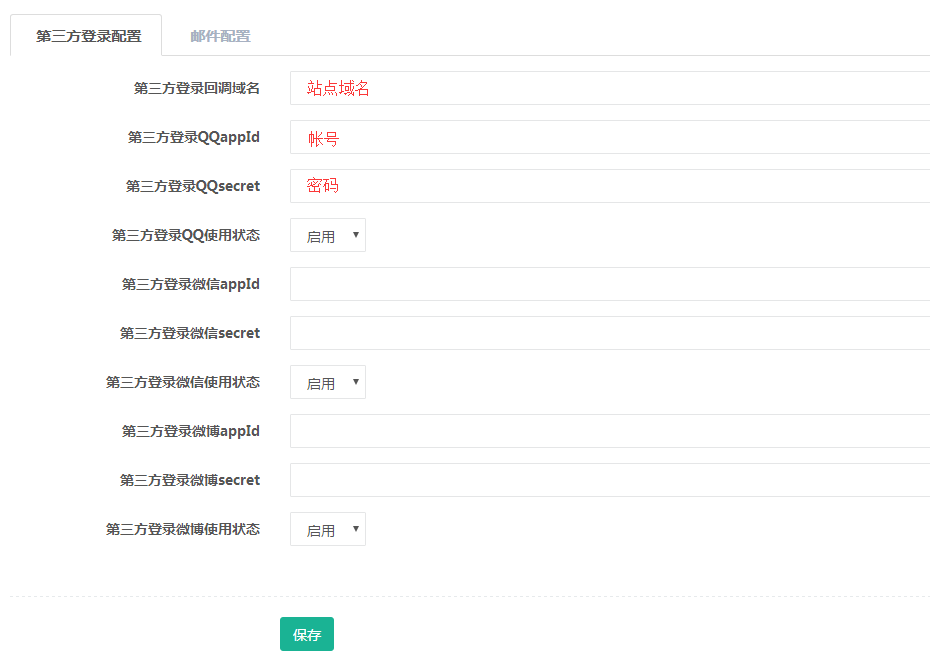Open the 微博使用状态 dropdown
Viewport: 930px width, 659px height.
point(328,530)
